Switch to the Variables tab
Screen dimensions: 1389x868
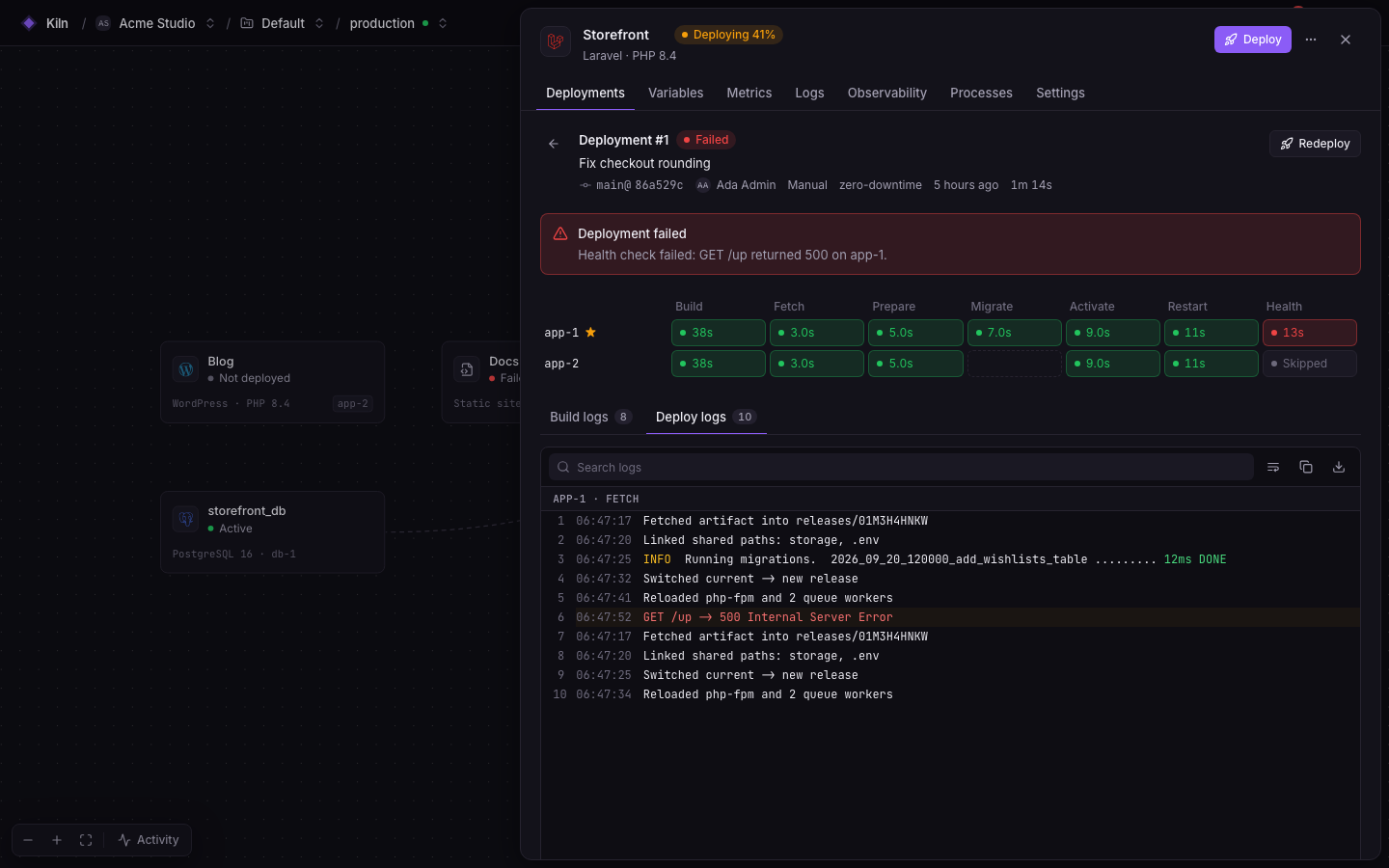(675, 93)
